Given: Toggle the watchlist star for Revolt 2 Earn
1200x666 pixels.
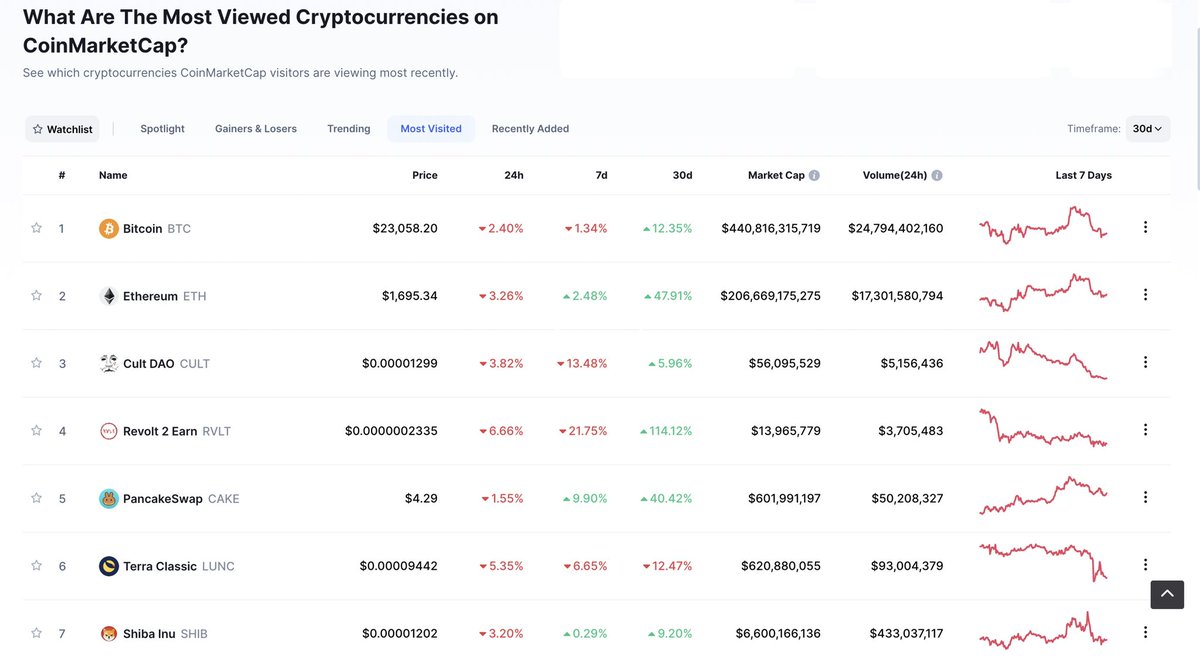Looking at the screenshot, I should pos(37,430).
